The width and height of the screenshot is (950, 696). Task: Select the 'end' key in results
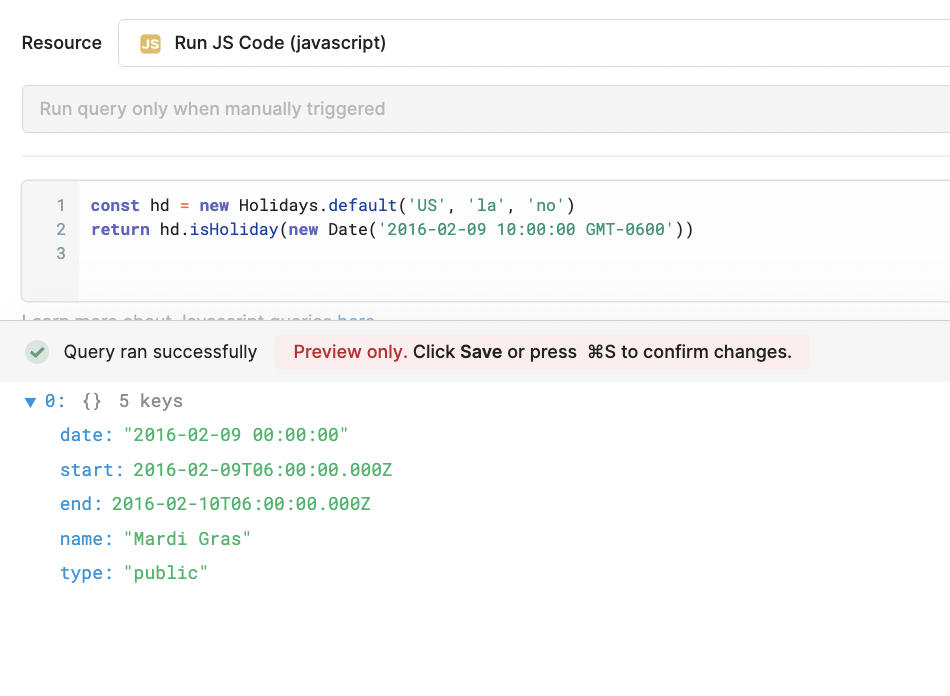coord(76,504)
